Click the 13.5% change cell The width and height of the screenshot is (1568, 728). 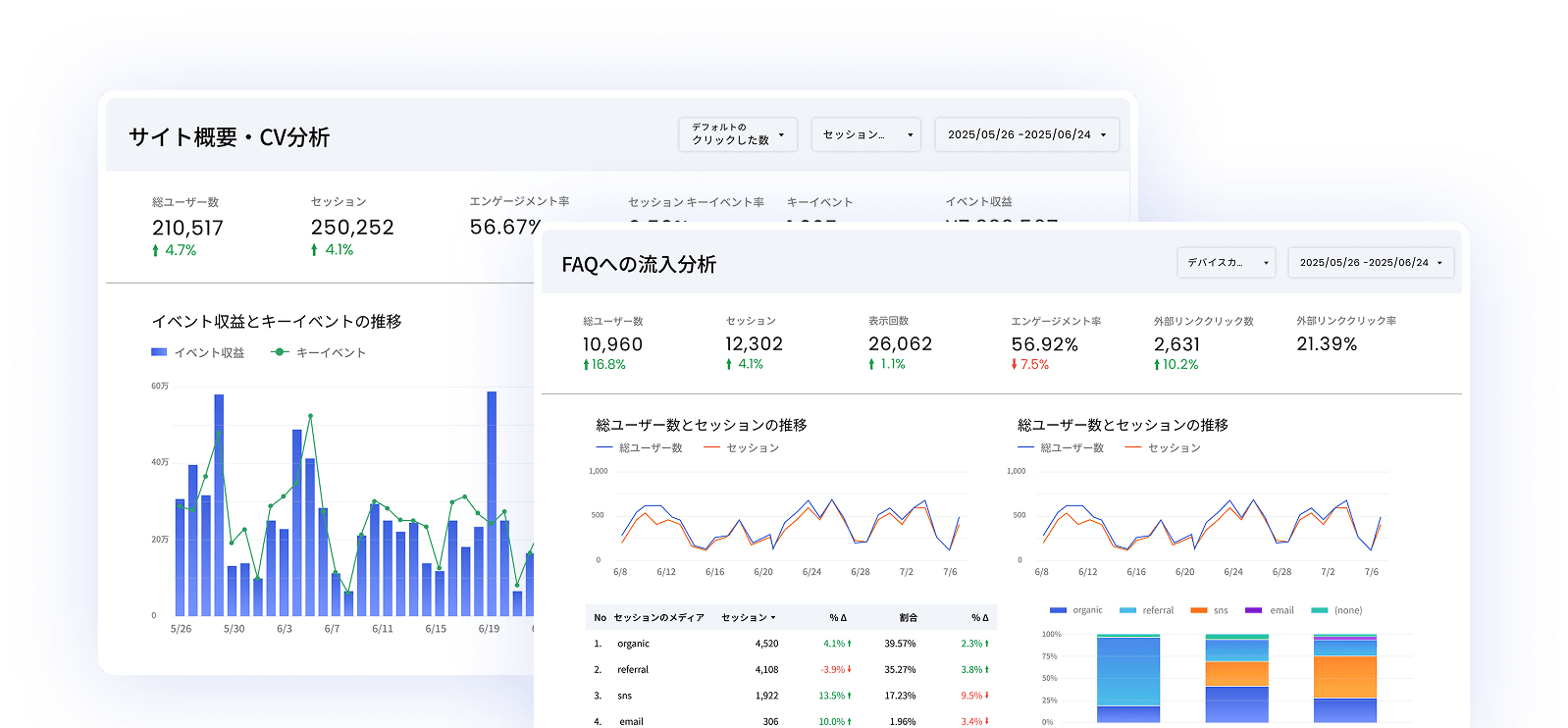click(835, 696)
